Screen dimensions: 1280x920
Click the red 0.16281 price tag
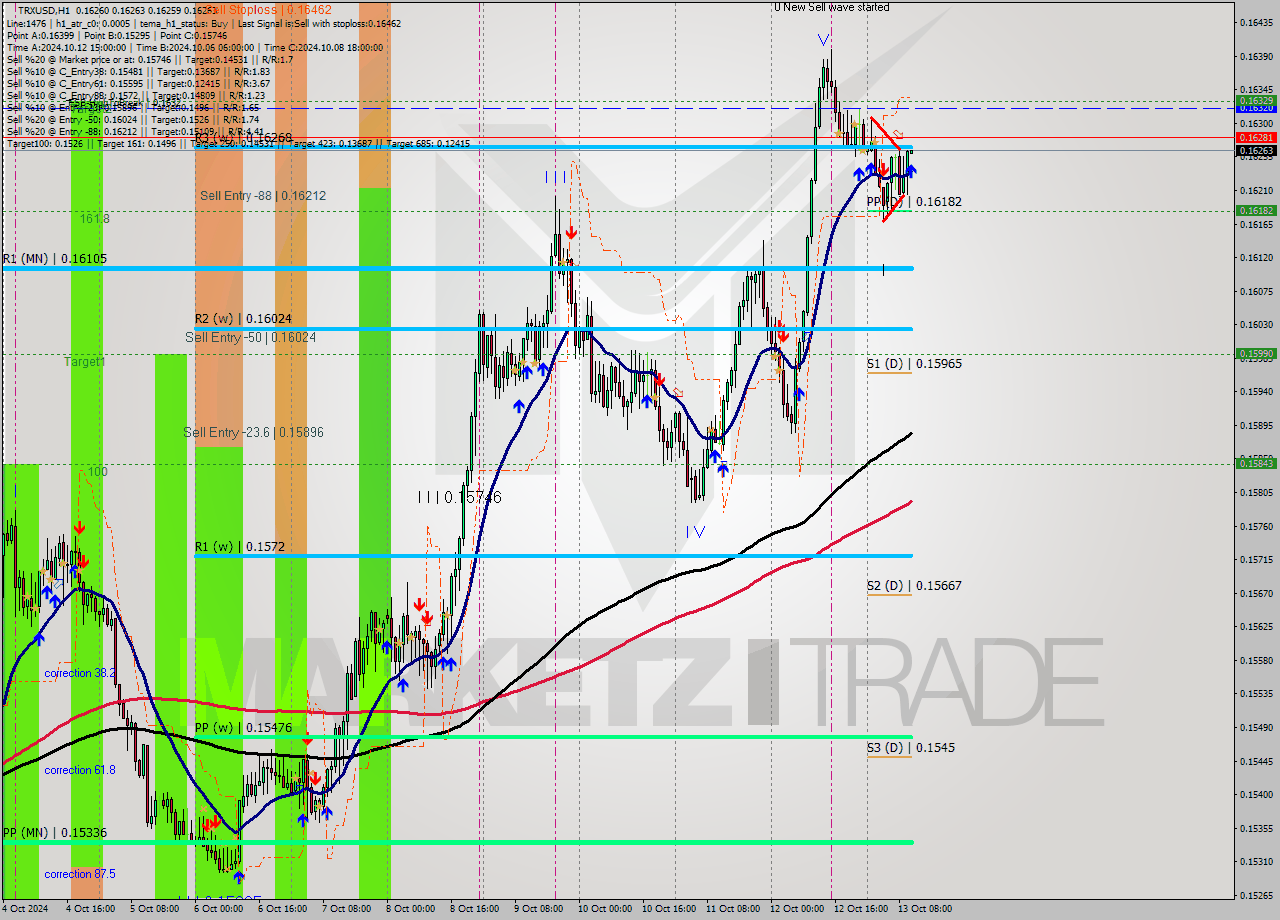pyautogui.click(x=1255, y=138)
